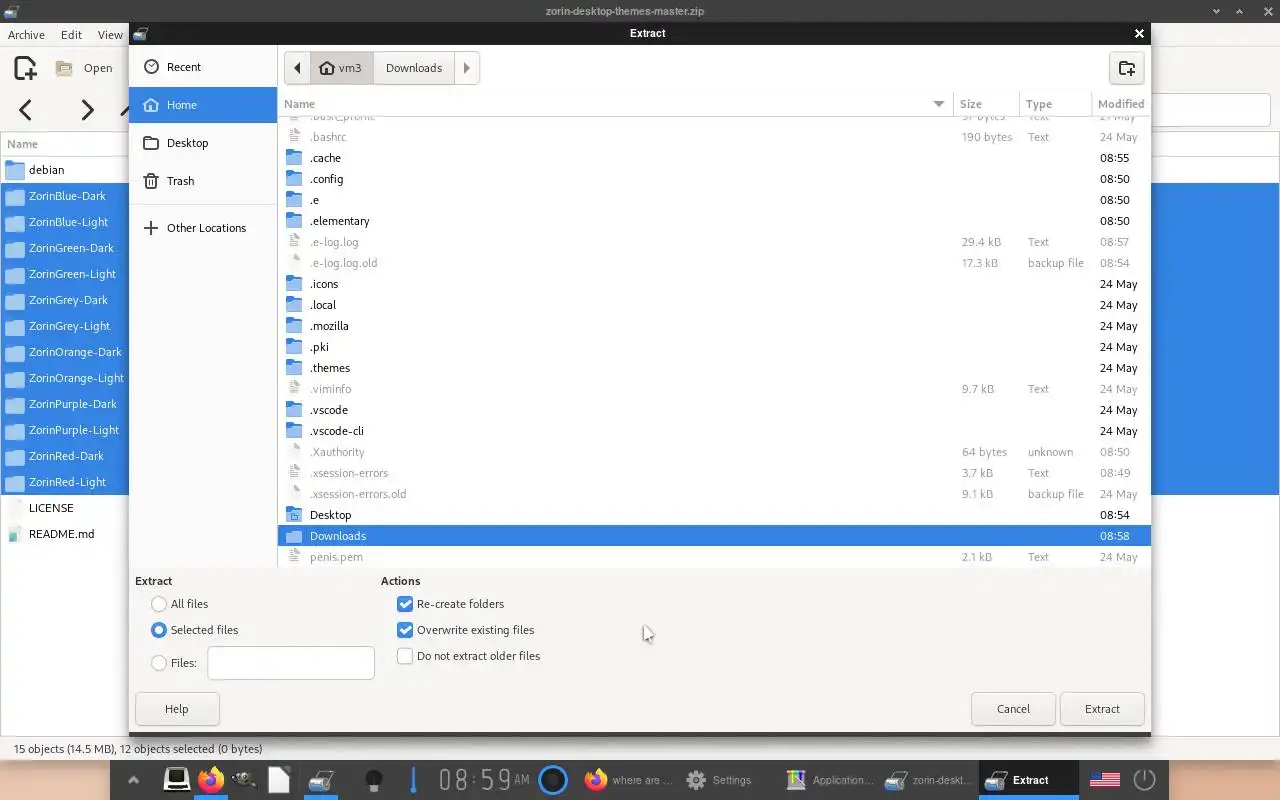Switch to the 'where are' Firefox taskbar window
This screenshot has height=800, width=1280.
click(629, 780)
